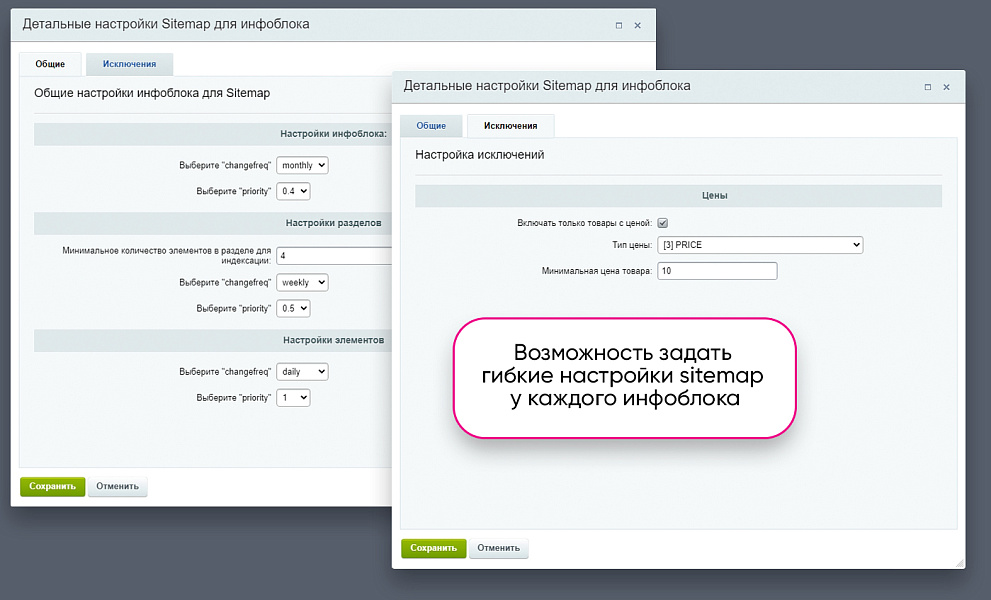This screenshot has width=991, height=600.
Task: Open the priority dropdown showing 1
Action: [x=293, y=397]
